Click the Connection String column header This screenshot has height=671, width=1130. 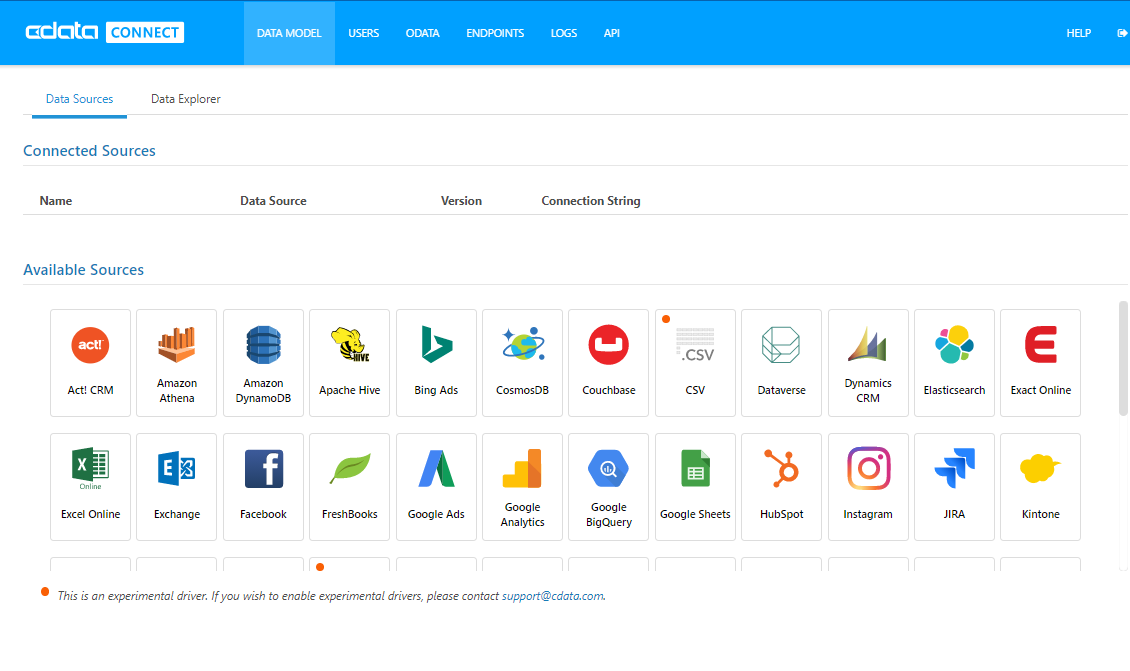pyautogui.click(x=591, y=201)
